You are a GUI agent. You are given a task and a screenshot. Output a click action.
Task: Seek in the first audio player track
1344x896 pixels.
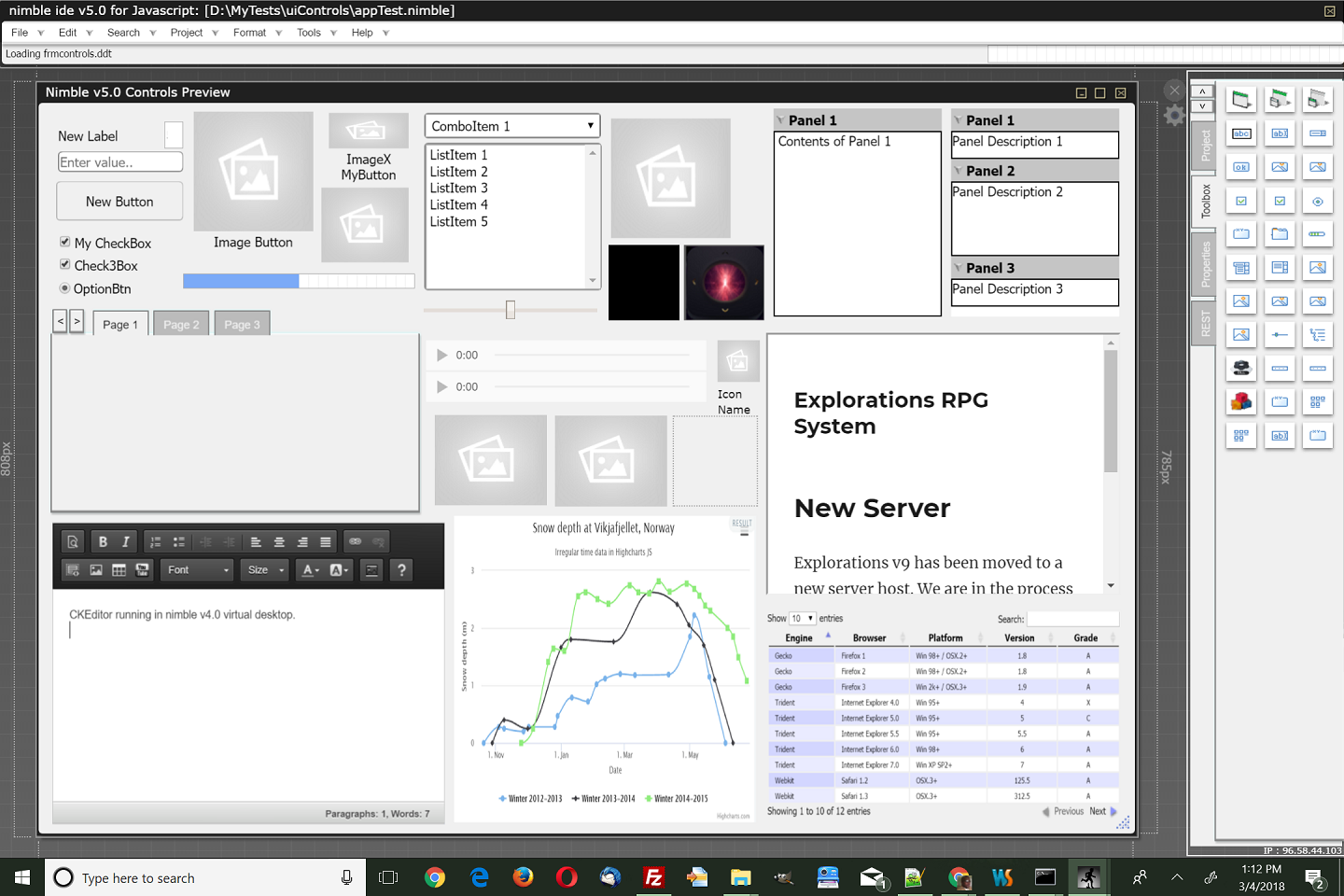tap(593, 356)
